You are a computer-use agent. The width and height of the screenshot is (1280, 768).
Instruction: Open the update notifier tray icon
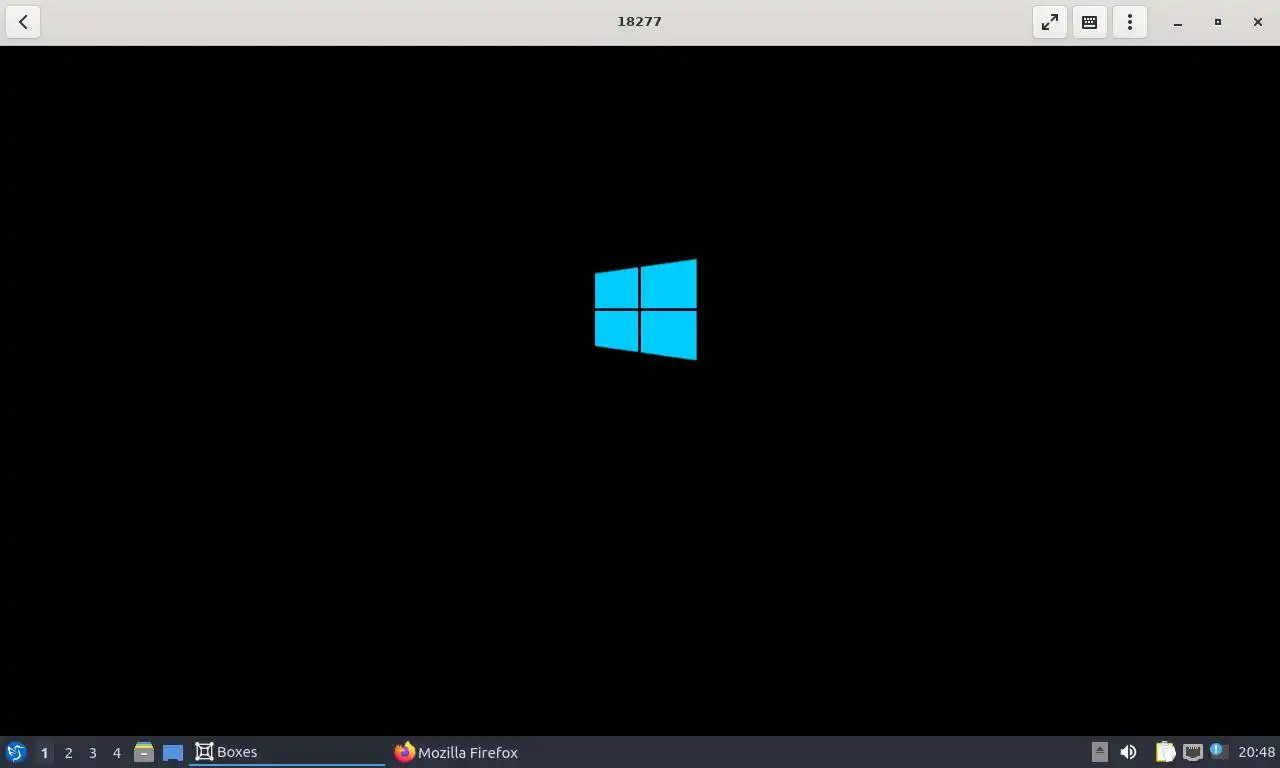click(x=1218, y=751)
